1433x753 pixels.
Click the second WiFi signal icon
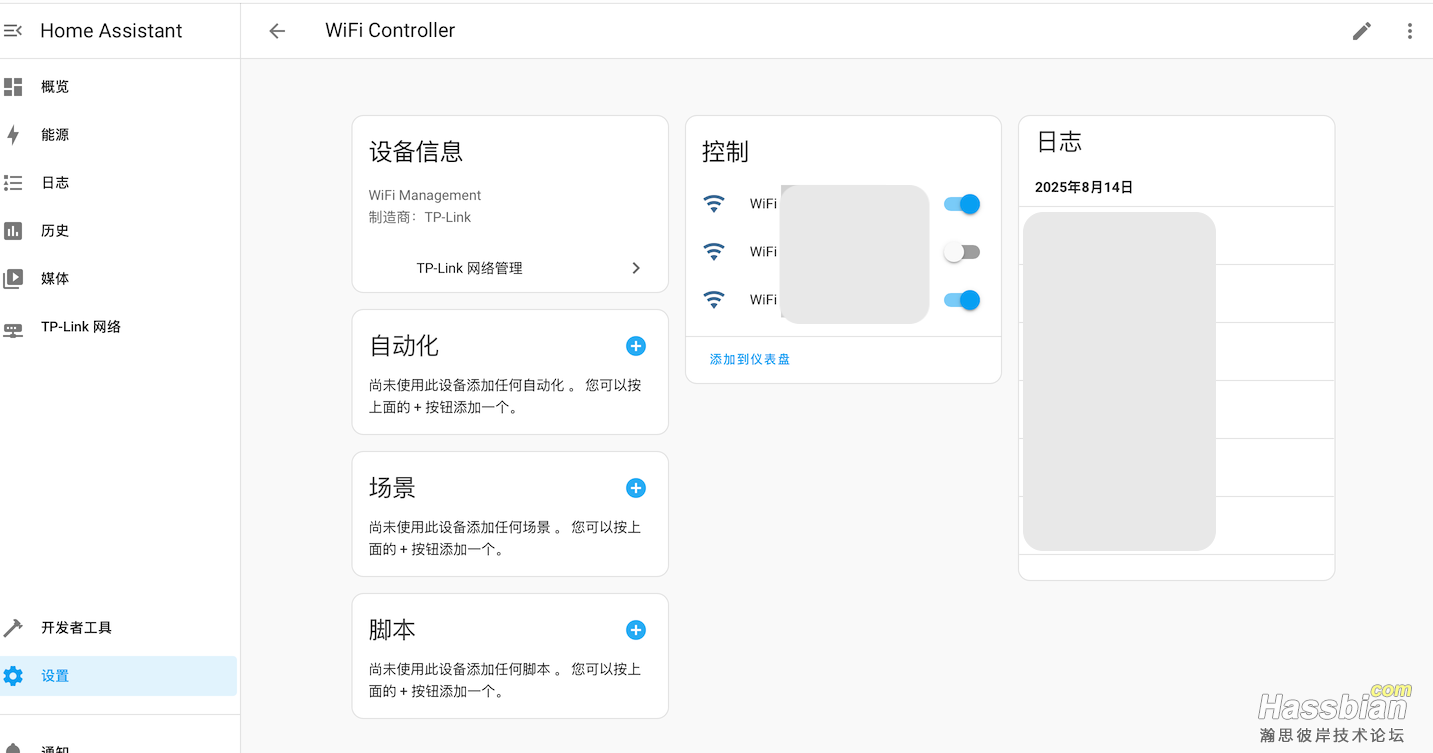(x=714, y=252)
